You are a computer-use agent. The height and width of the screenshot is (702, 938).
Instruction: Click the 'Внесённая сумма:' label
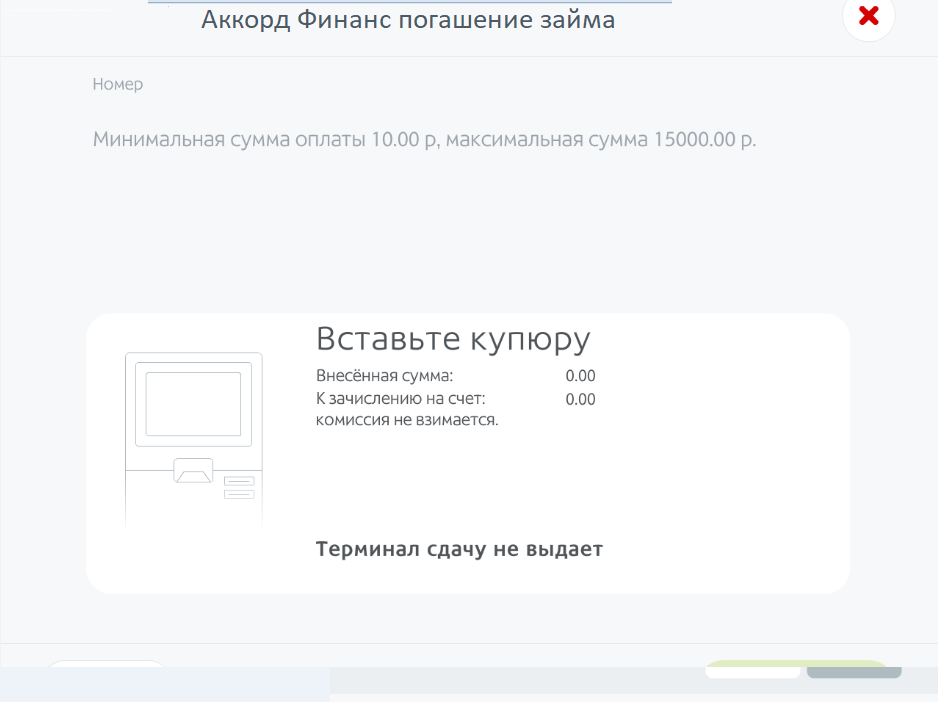tap(385, 376)
